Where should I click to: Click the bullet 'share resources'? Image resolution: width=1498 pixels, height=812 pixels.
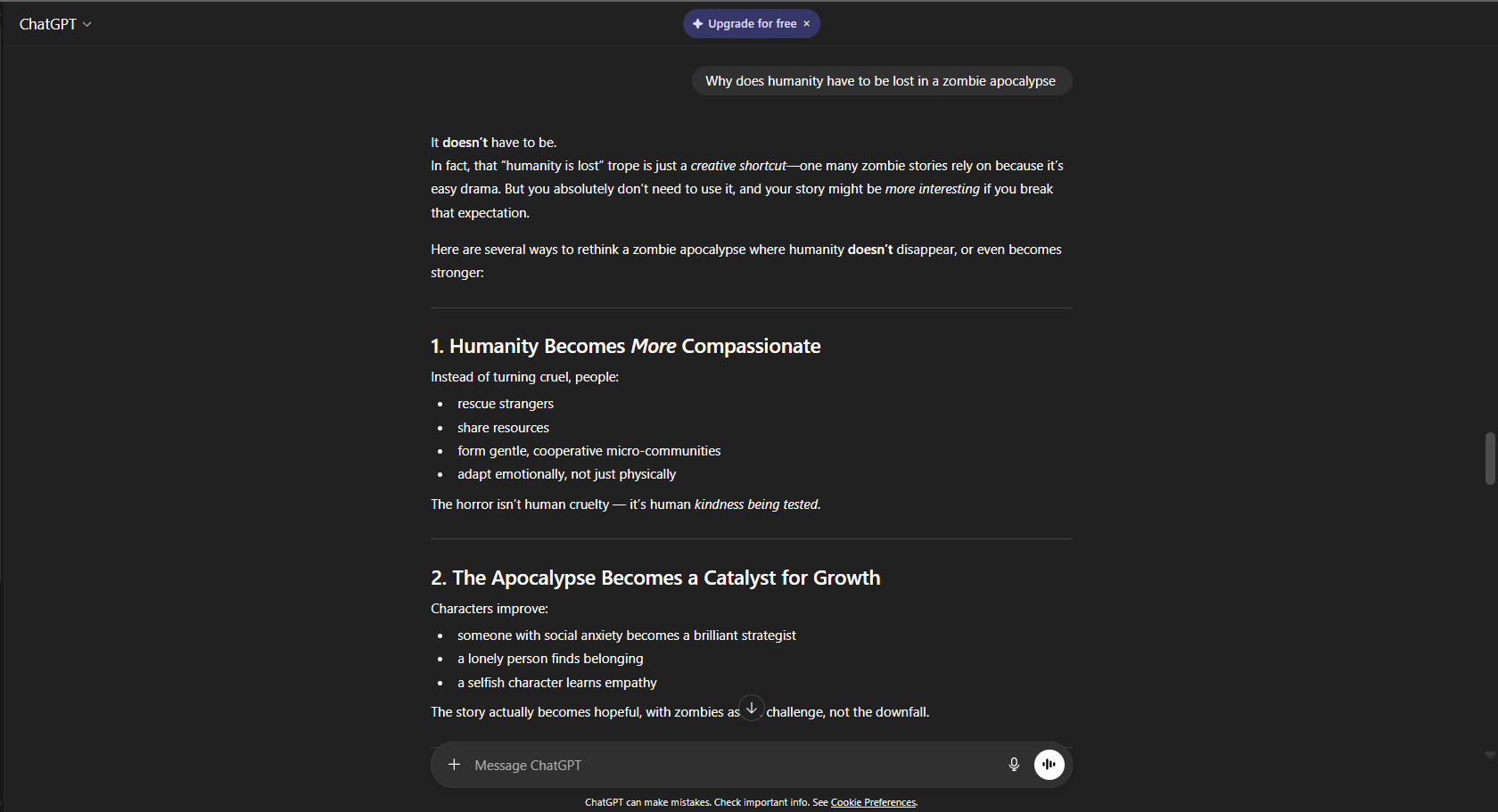coord(503,427)
